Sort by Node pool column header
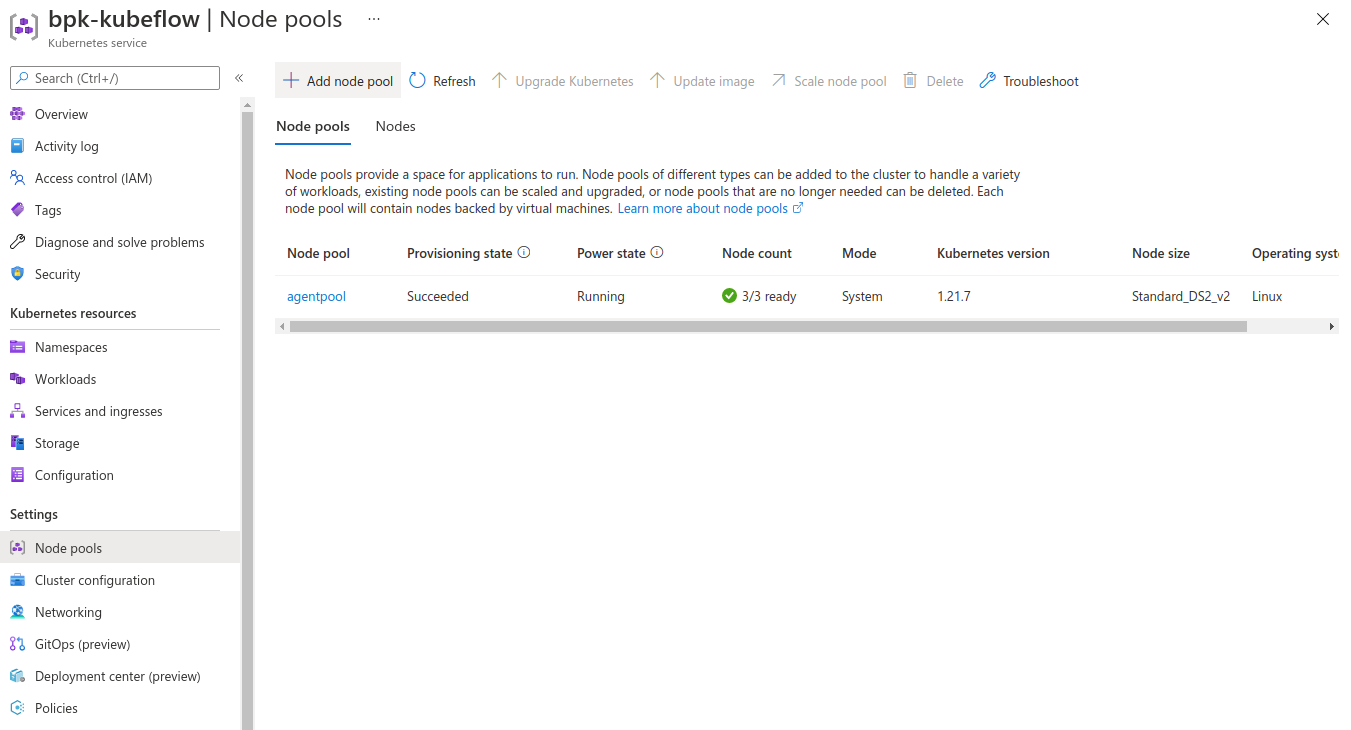This screenshot has height=730, width=1351. pyautogui.click(x=318, y=253)
